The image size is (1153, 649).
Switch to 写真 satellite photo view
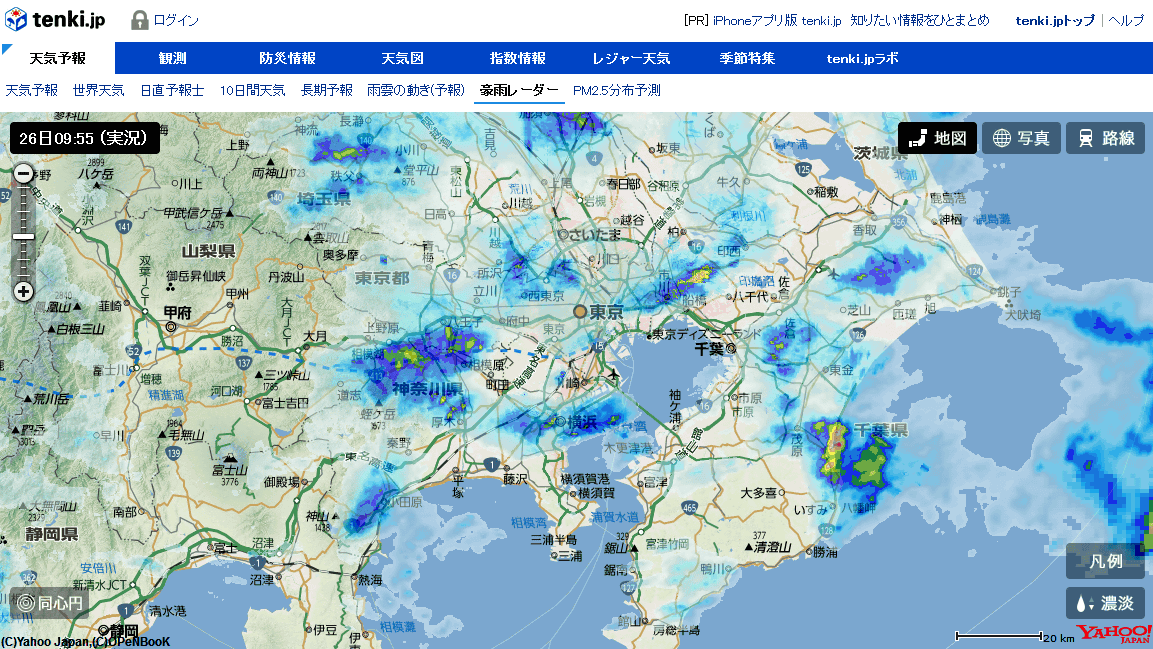coord(1021,138)
